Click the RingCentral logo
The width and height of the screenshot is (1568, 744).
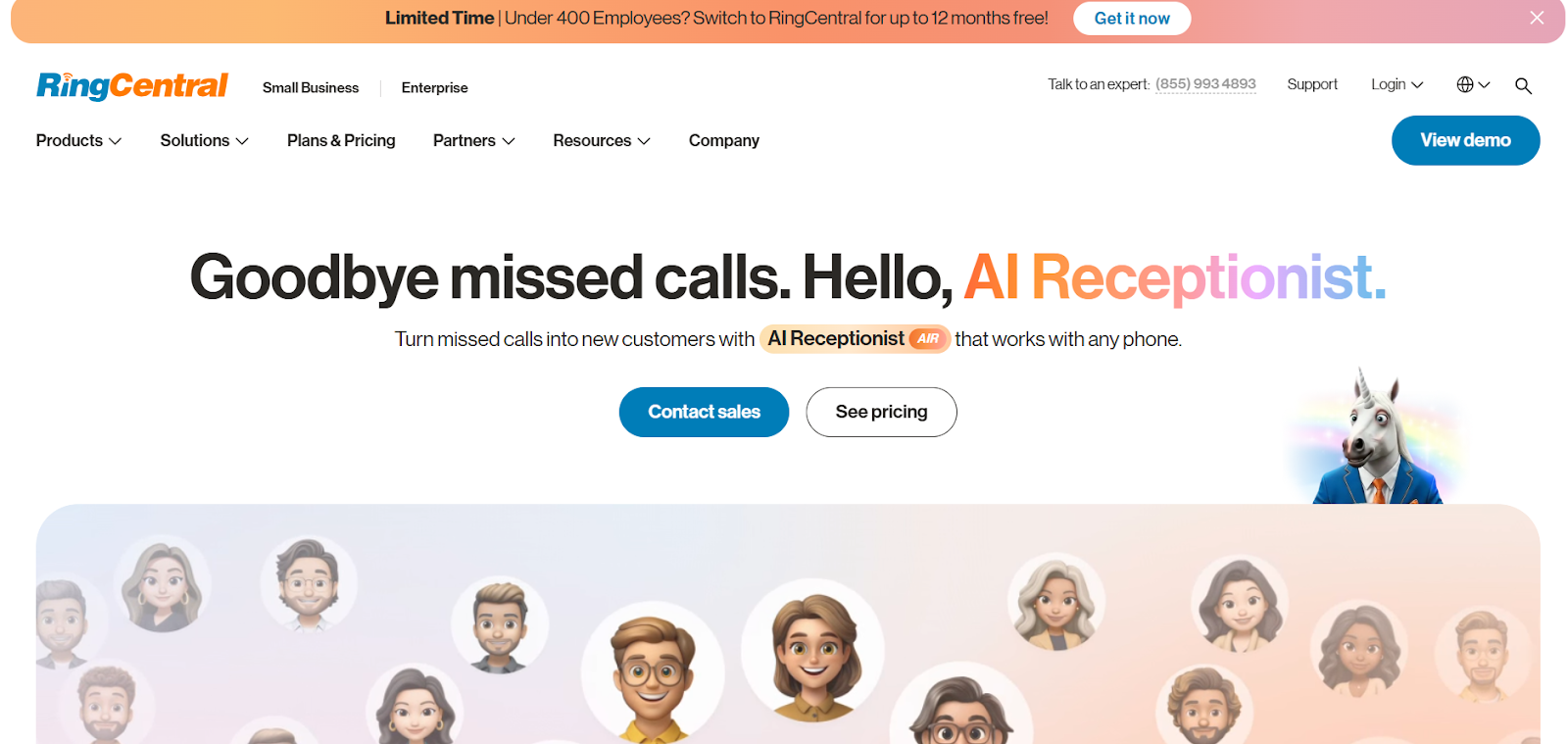132,86
